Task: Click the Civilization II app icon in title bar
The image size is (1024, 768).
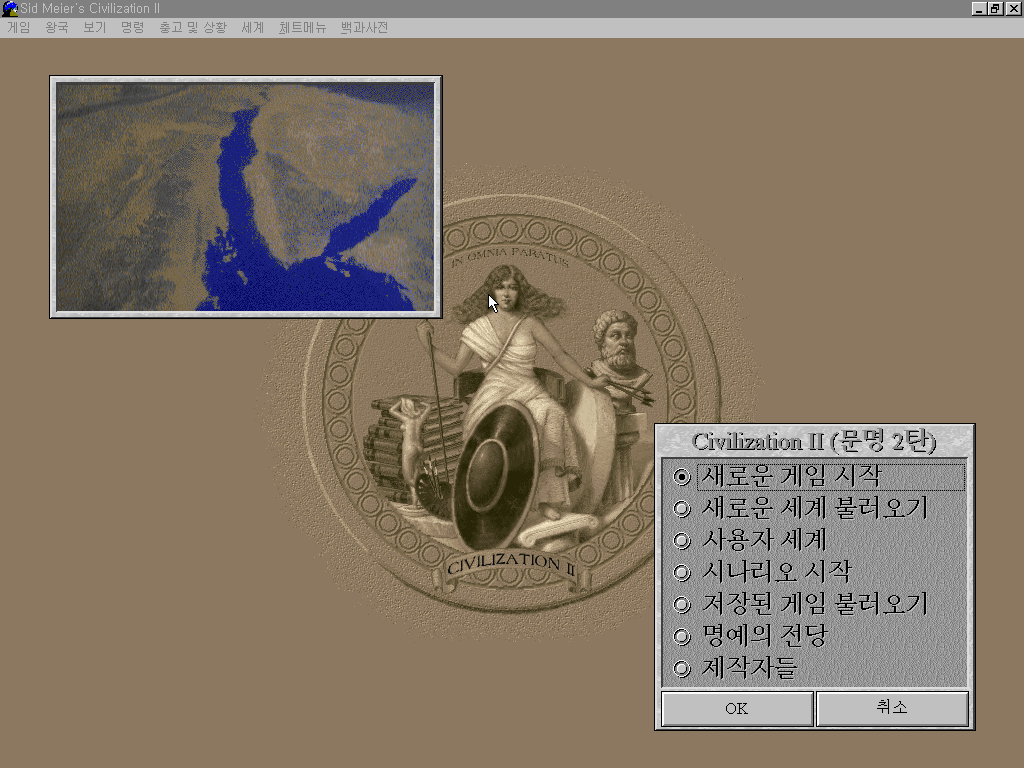Action: 10,8
